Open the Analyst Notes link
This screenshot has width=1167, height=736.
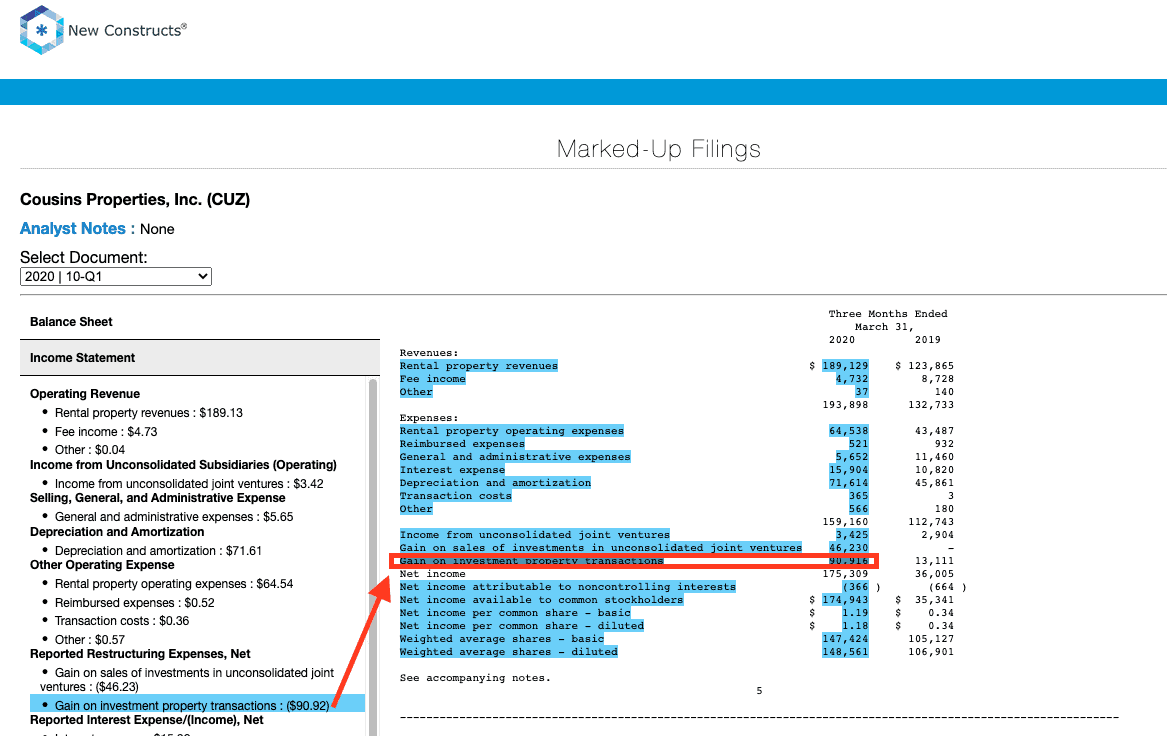[73, 228]
